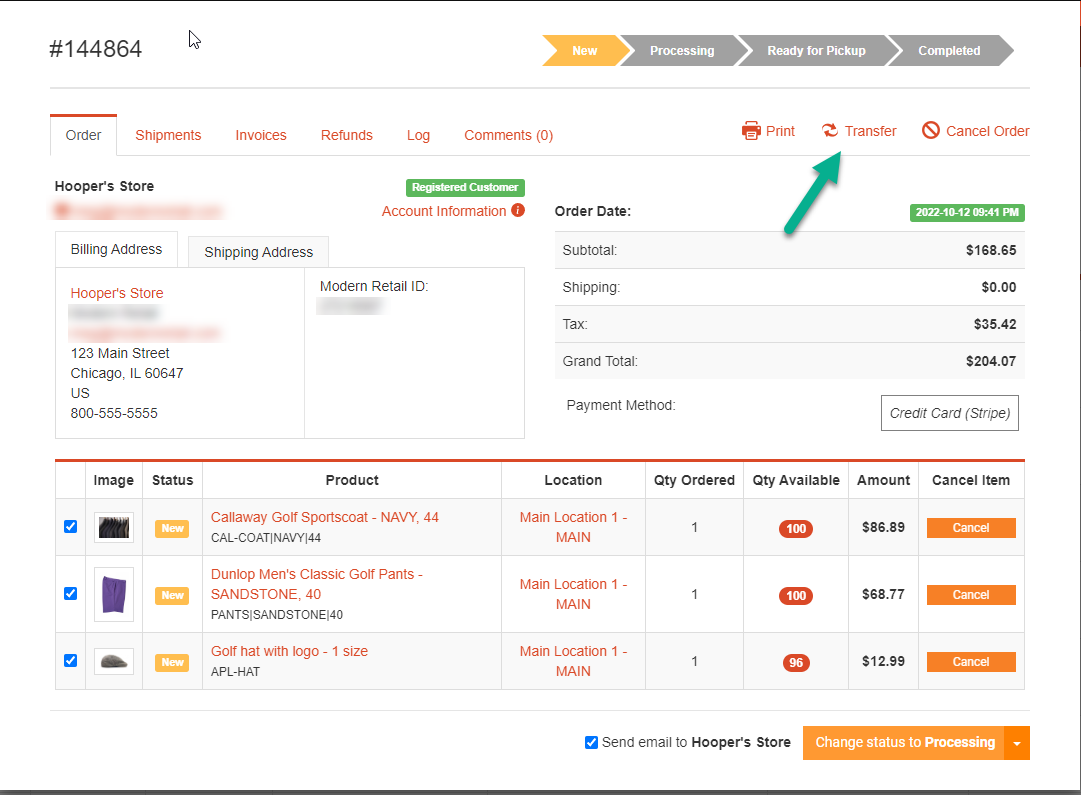Open the Dunlop Golf Pants thumbnail
1081x795 pixels.
tap(114, 594)
